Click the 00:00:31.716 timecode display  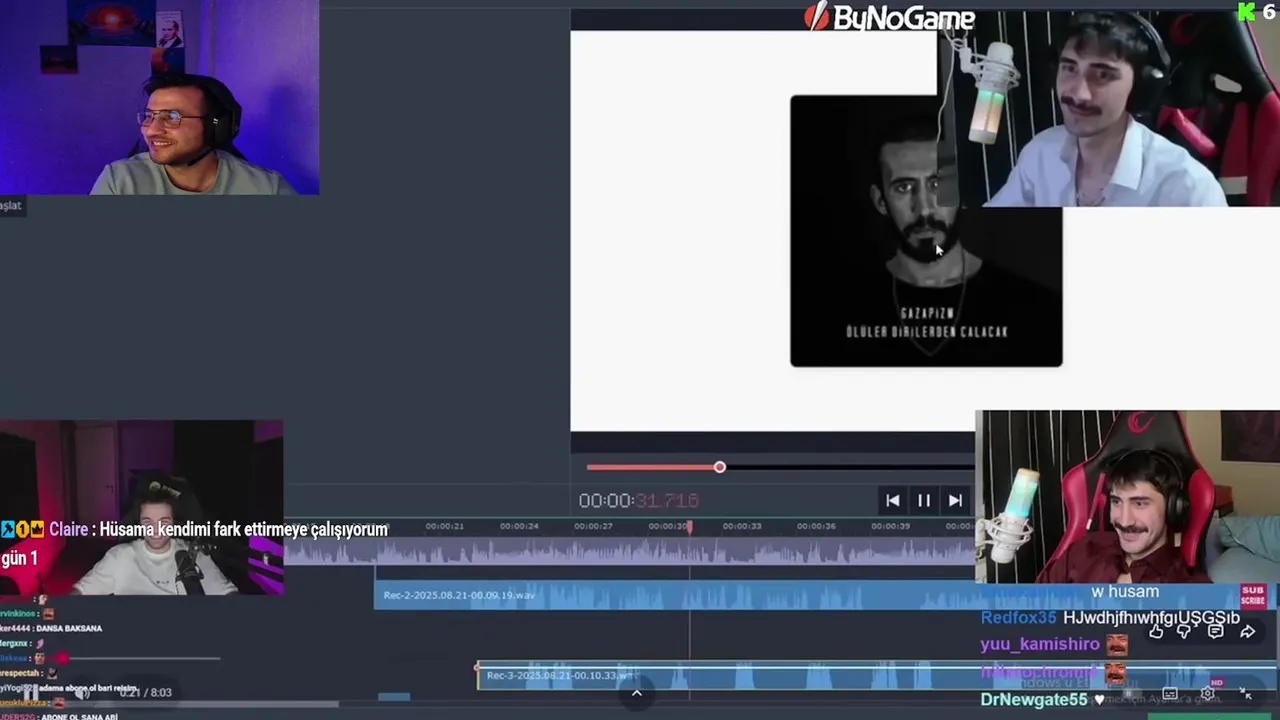[638, 500]
